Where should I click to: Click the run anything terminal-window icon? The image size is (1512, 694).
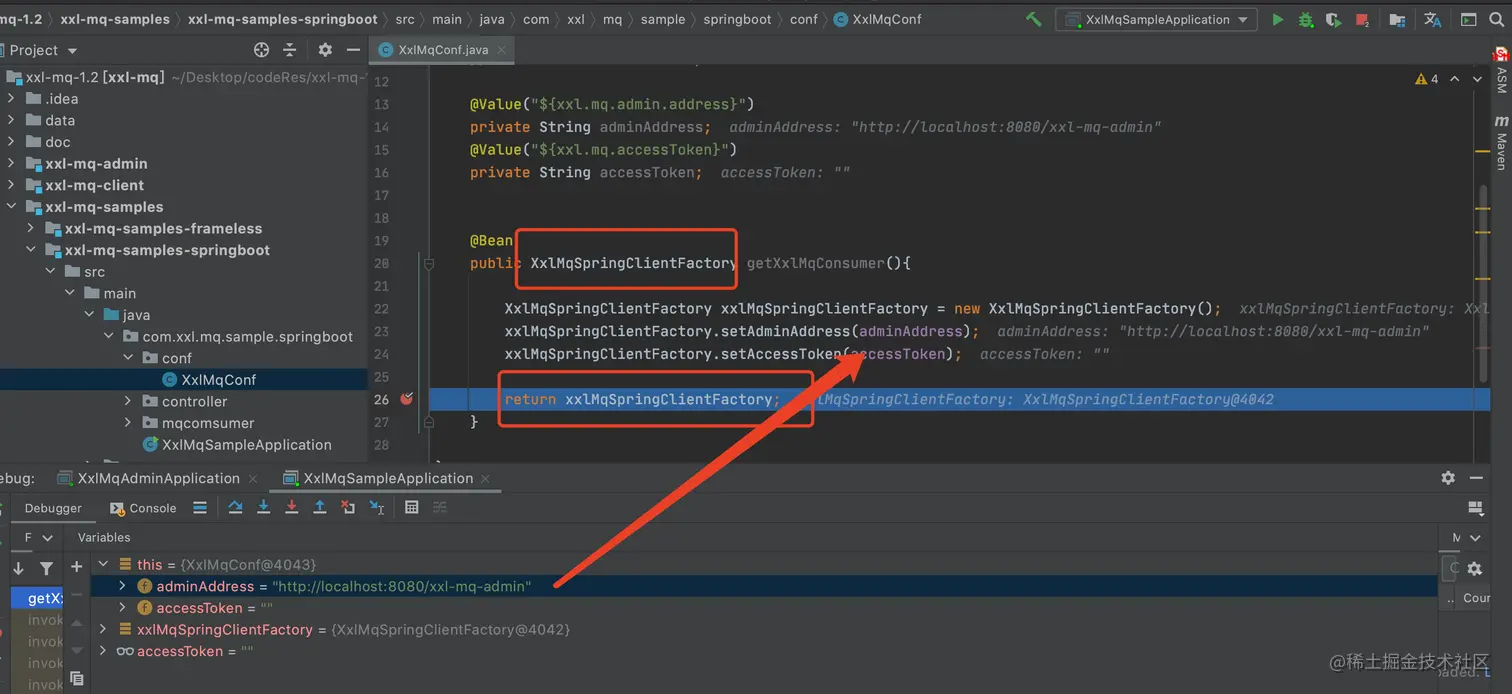point(1468,19)
